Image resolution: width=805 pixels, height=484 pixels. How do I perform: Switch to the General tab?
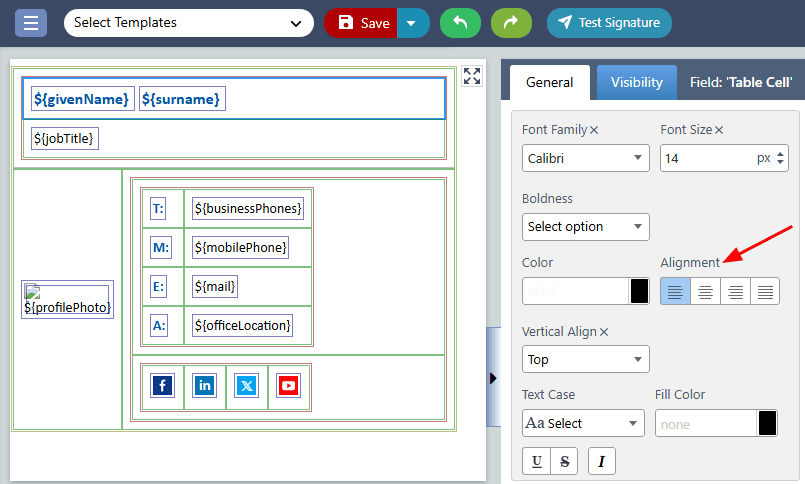click(x=549, y=82)
